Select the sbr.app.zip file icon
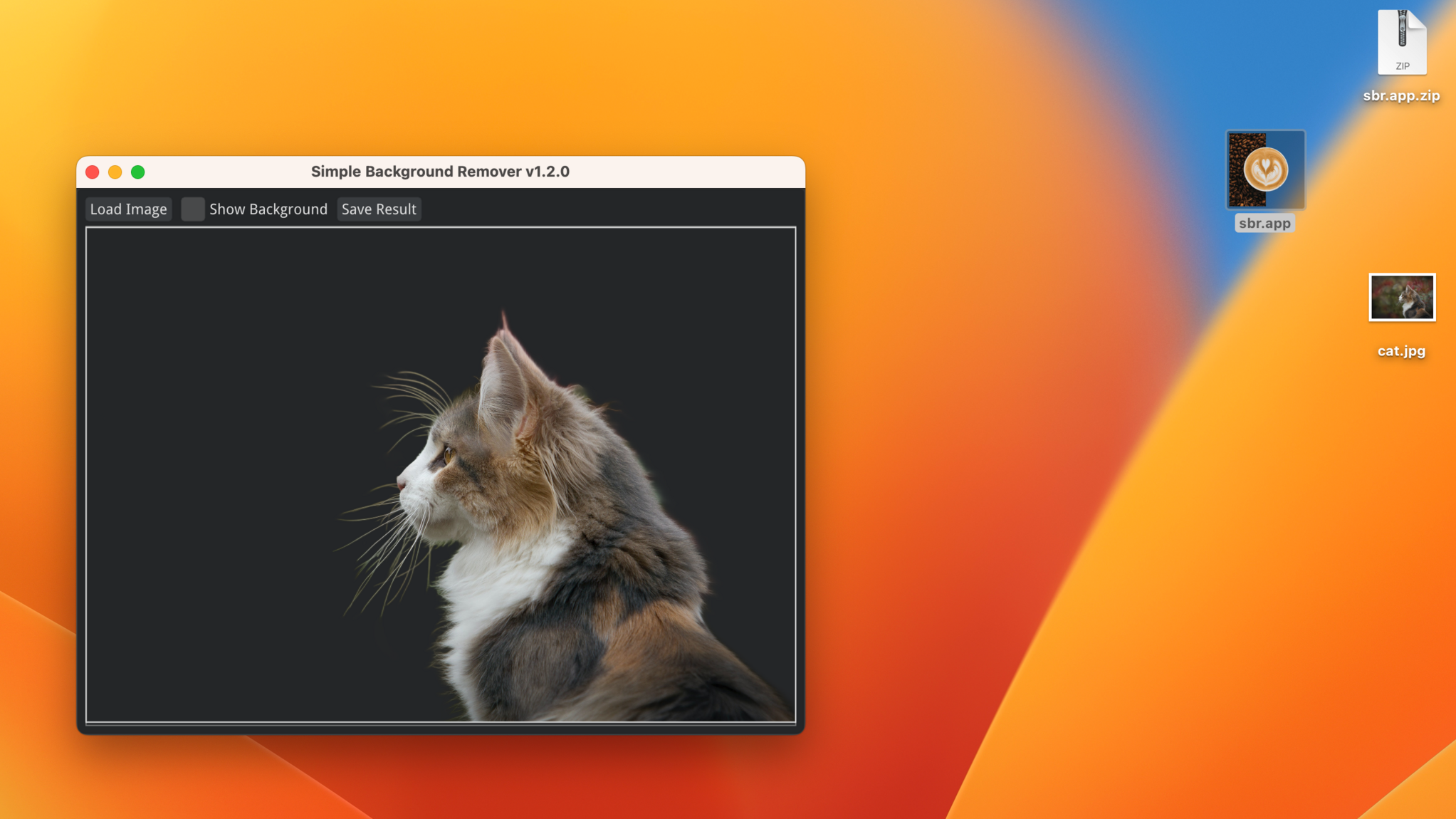This screenshot has height=819, width=1456. [1401, 42]
